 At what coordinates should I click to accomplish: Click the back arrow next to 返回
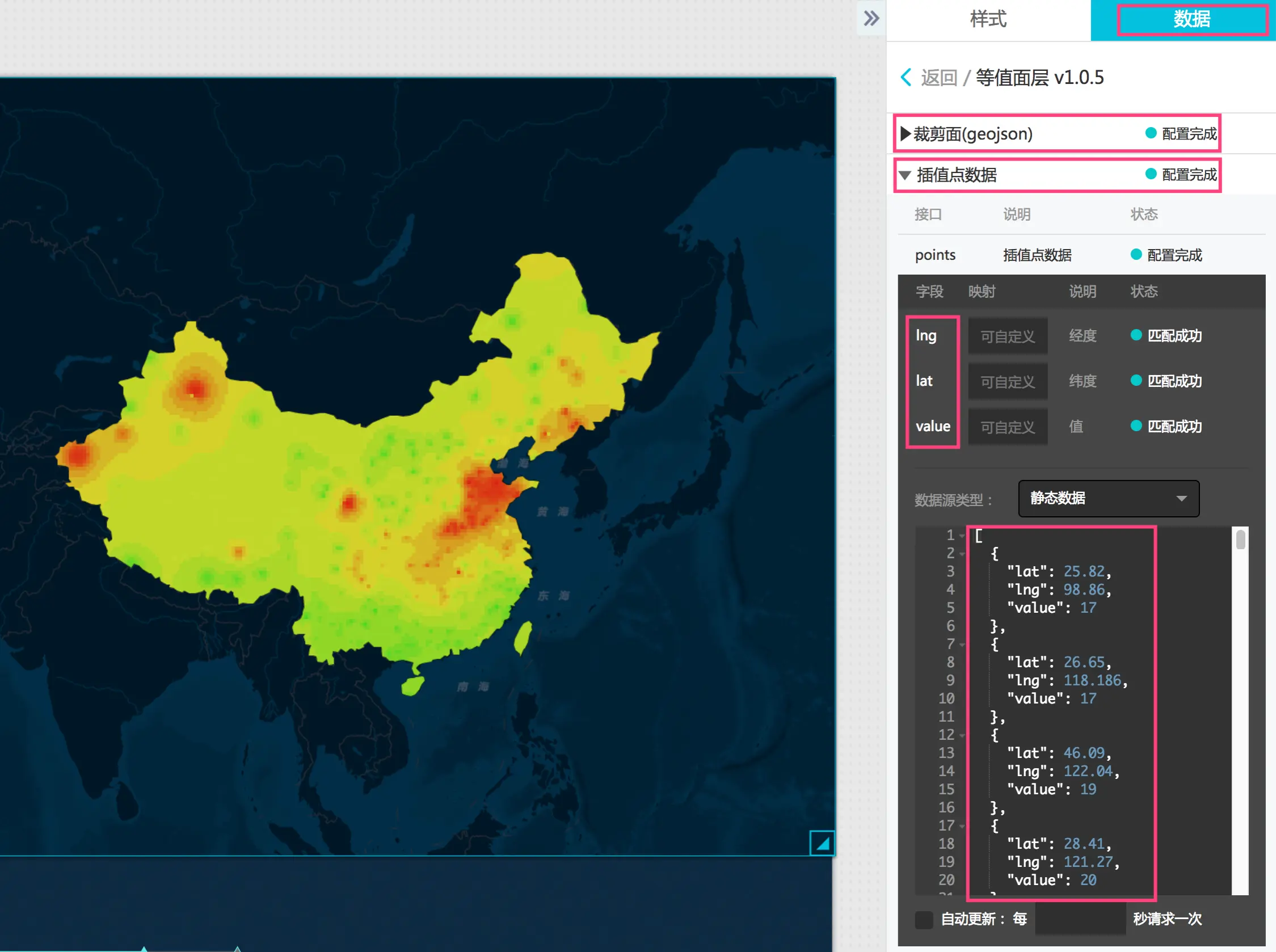pos(906,77)
